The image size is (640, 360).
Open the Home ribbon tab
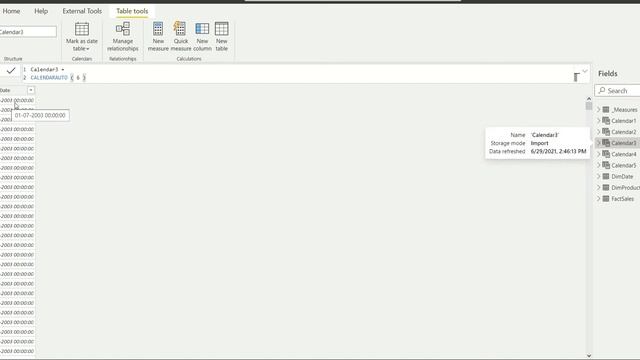coord(11,11)
